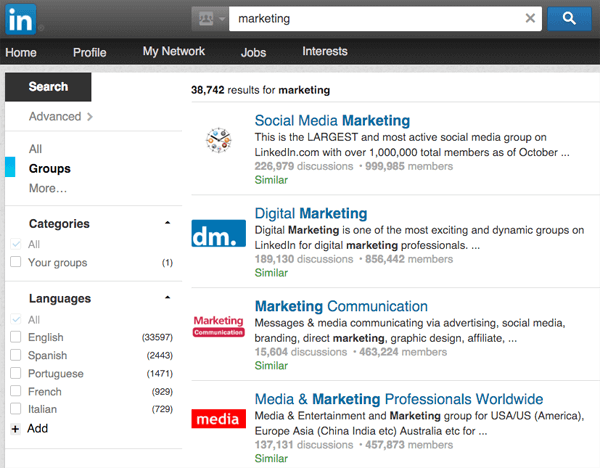Open the Interests menu
The height and width of the screenshot is (468, 600).
(325, 51)
